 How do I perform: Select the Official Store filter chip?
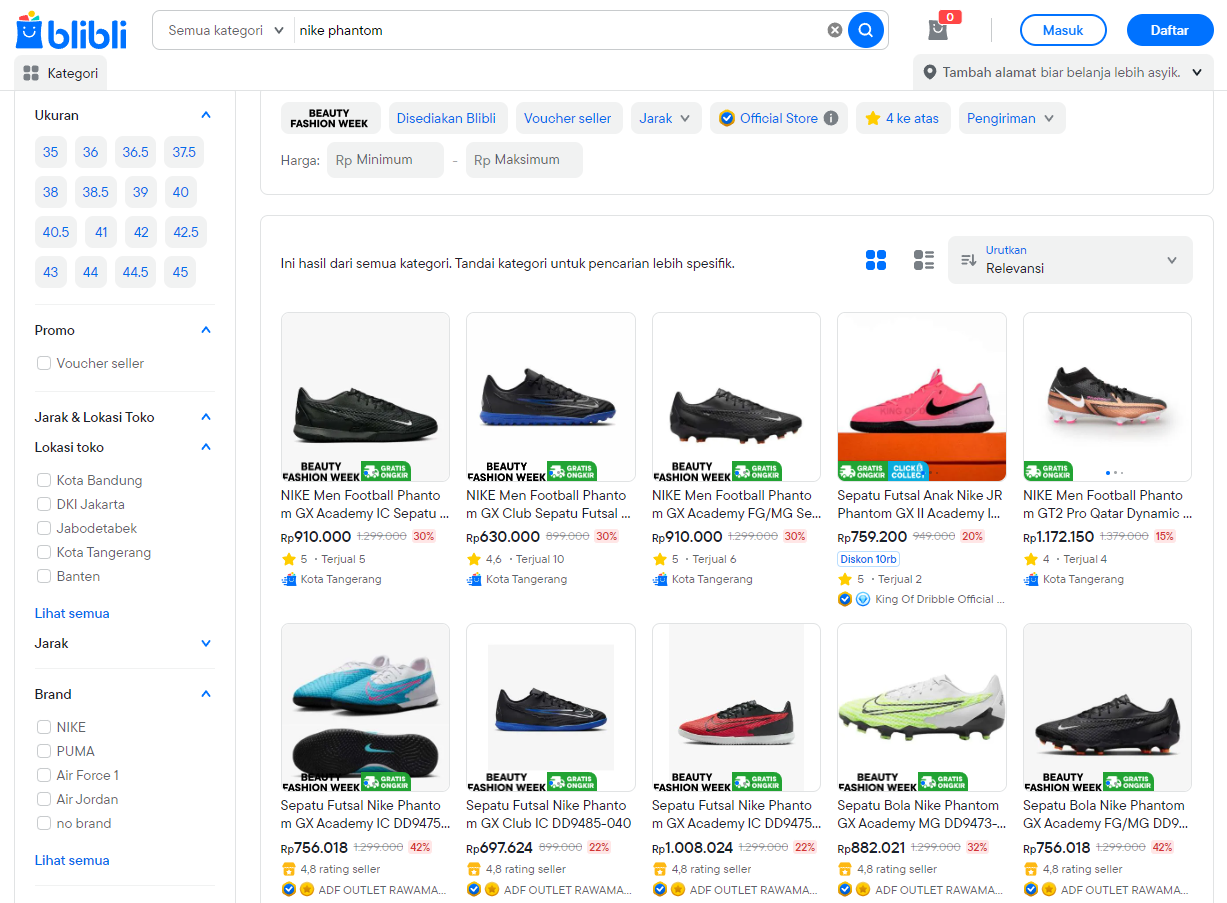pyautogui.click(x=779, y=118)
